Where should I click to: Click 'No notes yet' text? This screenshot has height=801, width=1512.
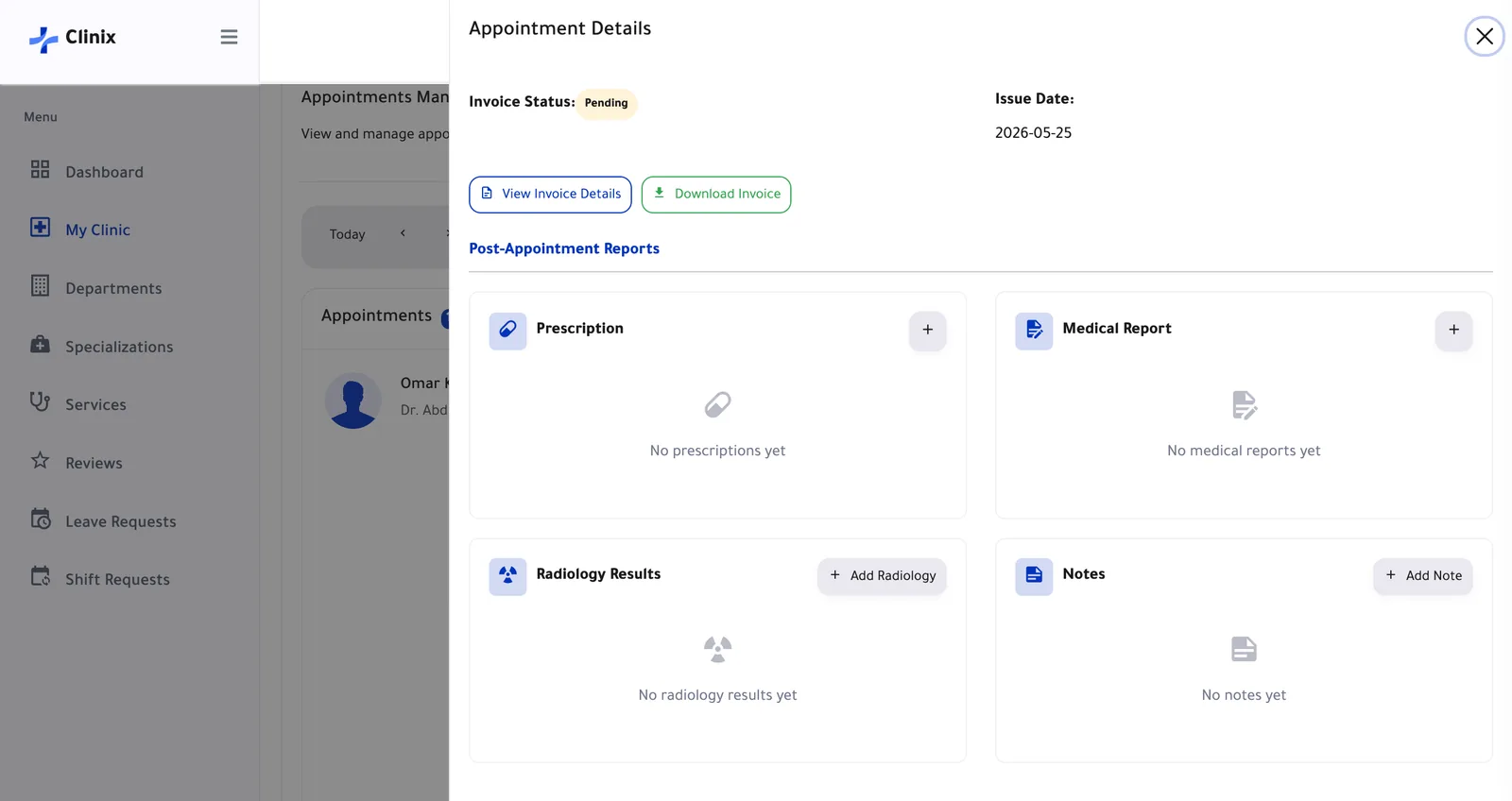point(1244,695)
